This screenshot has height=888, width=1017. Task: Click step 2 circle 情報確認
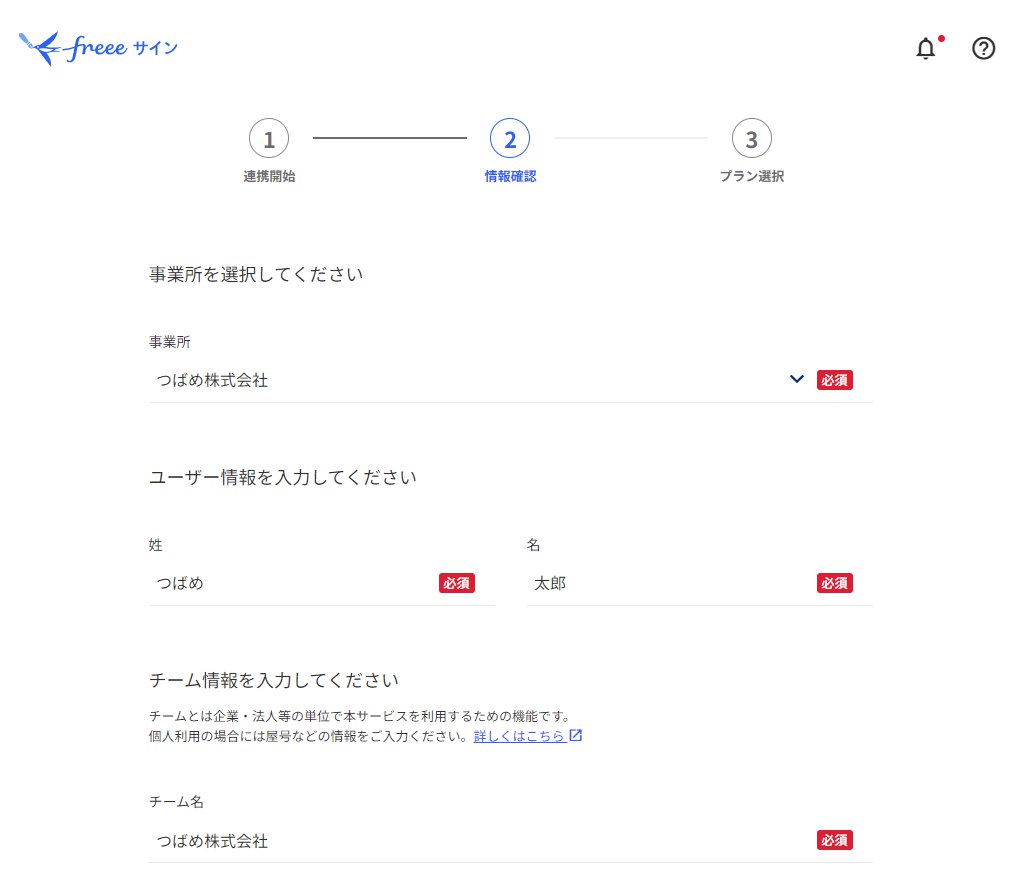(x=510, y=138)
